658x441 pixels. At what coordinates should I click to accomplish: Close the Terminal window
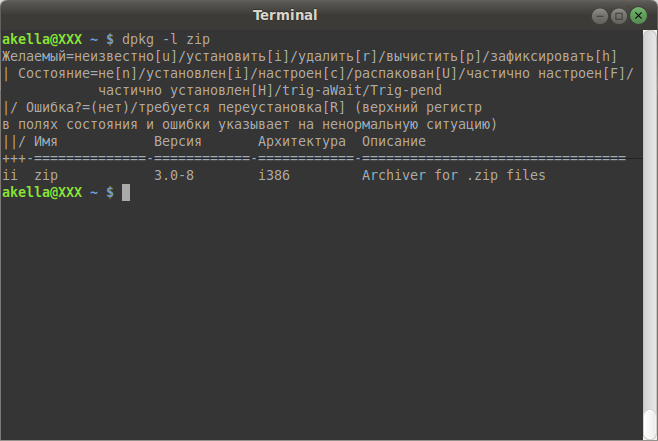tap(638, 16)
